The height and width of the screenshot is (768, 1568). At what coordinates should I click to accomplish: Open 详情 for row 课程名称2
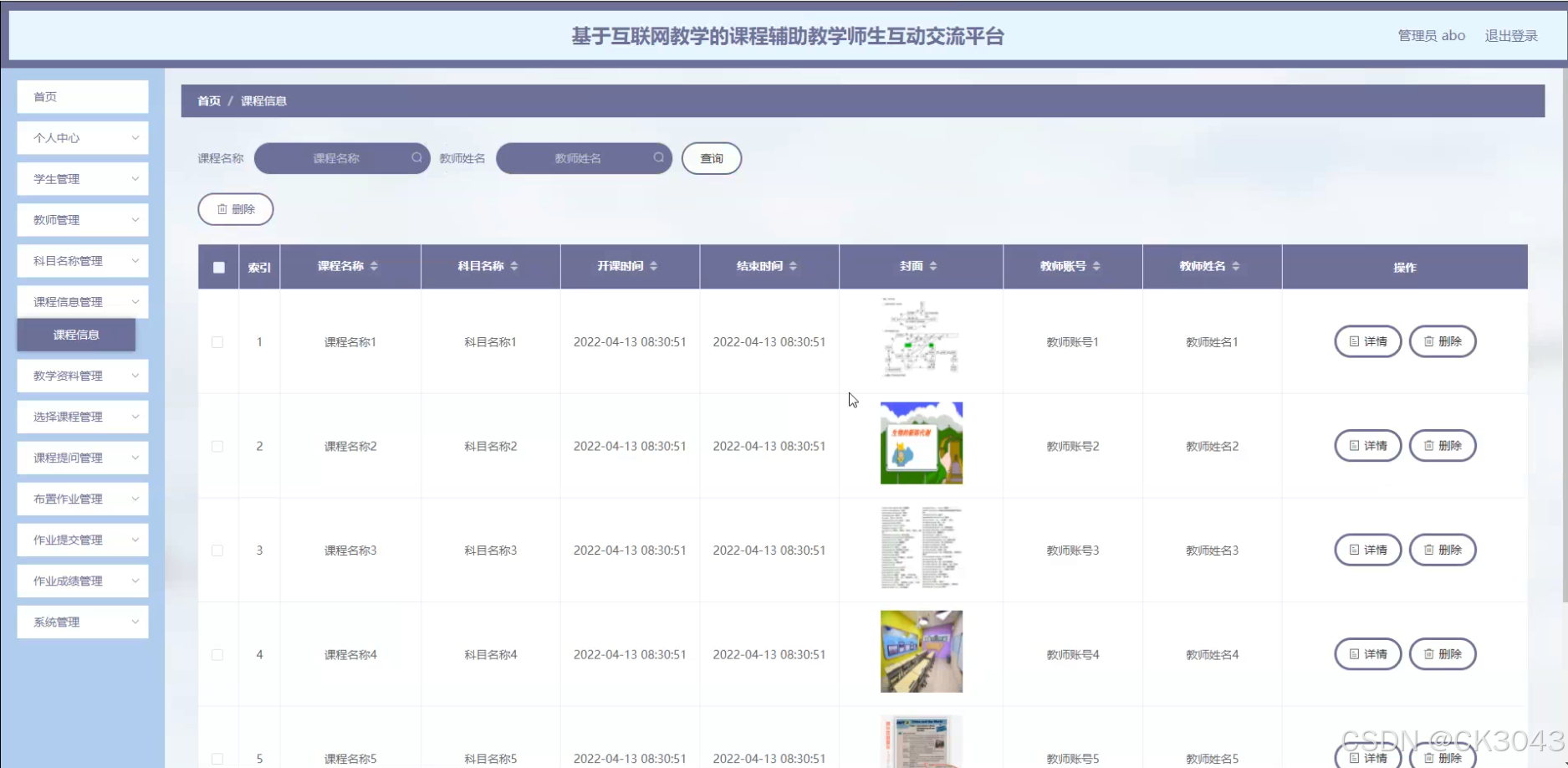(x=1368, y=446)
